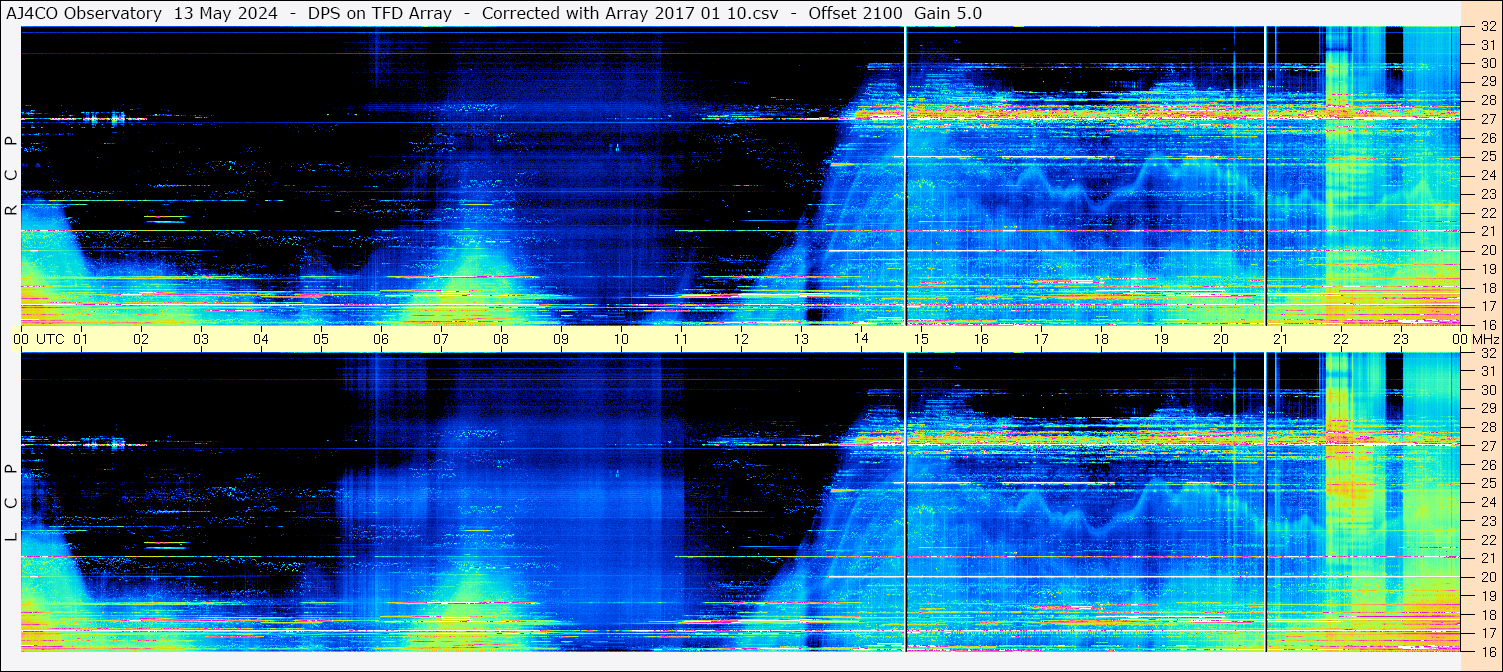
Task: Click the UTC label at axis start
Action: 50,339
